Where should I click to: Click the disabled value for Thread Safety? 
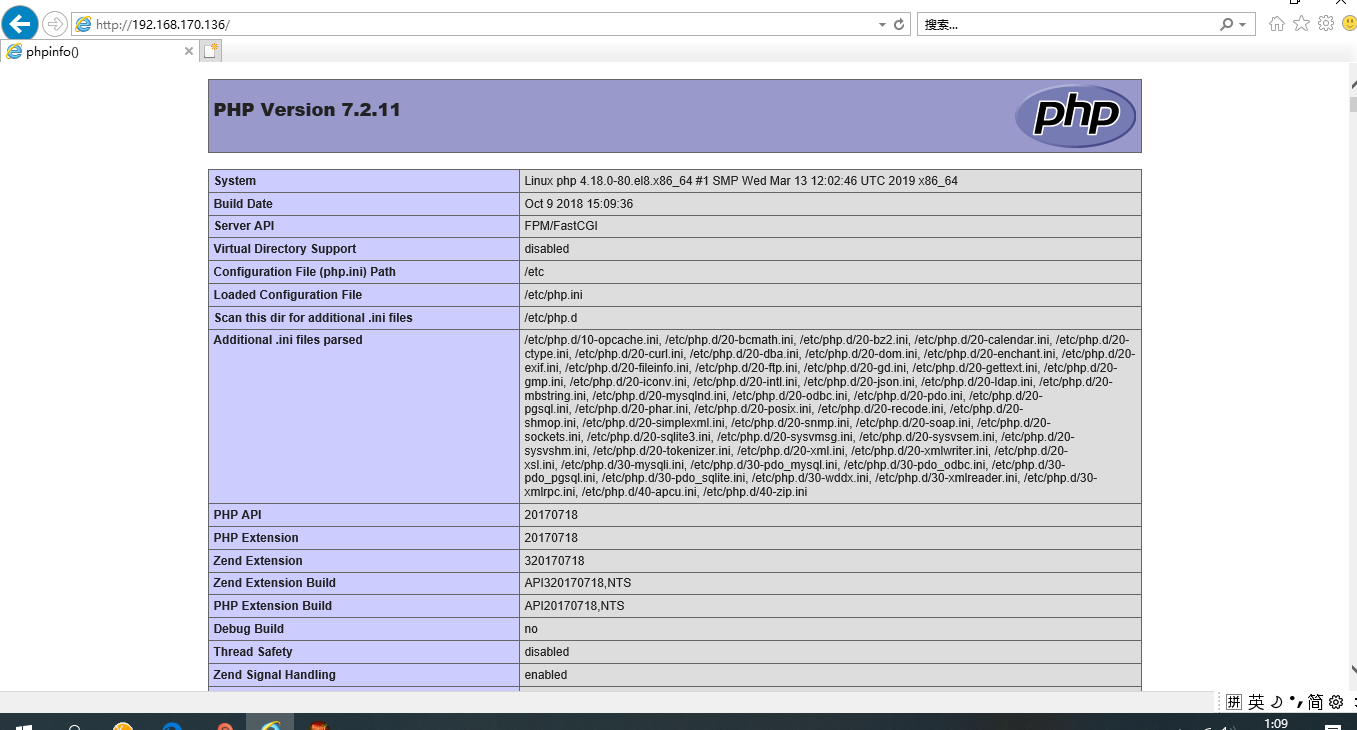tap(547, 652)
